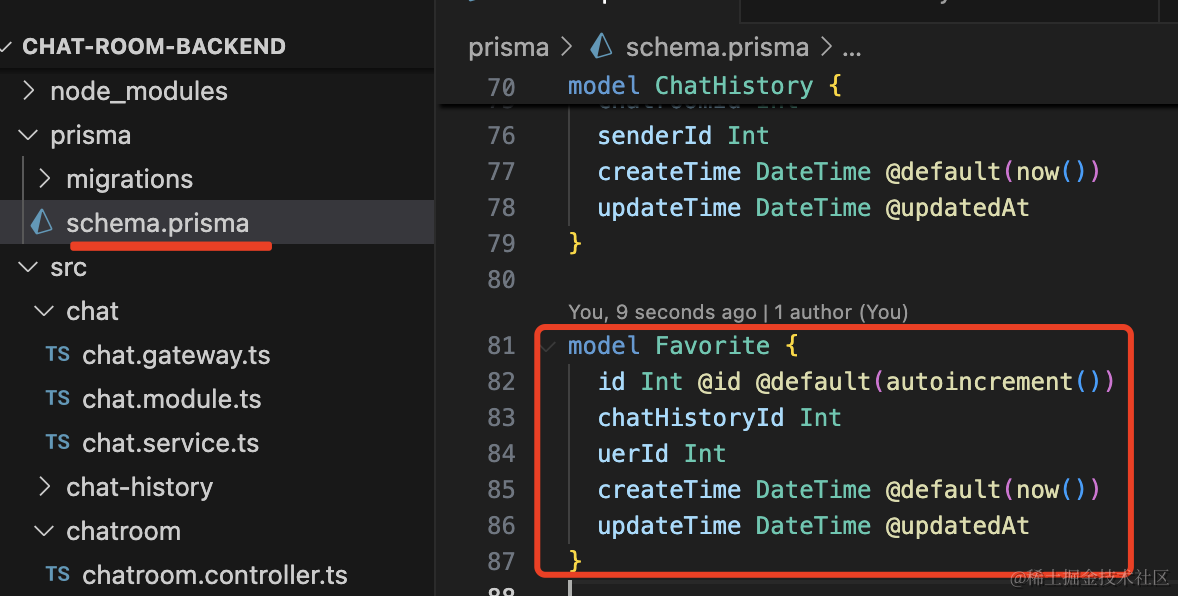The width and height of the screenshot is (1178, 596).
Task: Click the git blame annotation above line 81
Action: 737,313
